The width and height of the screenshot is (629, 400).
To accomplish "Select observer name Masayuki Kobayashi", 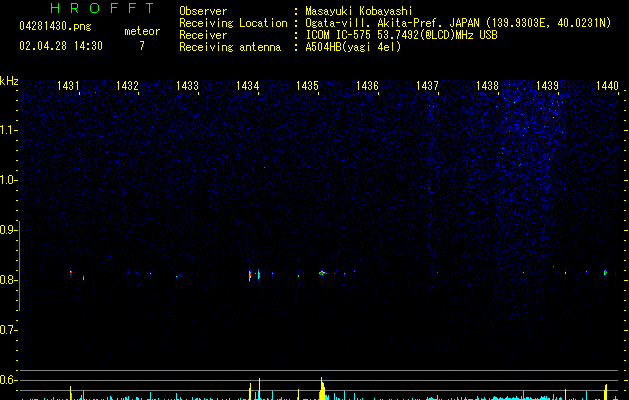I will tap(359, 11).
